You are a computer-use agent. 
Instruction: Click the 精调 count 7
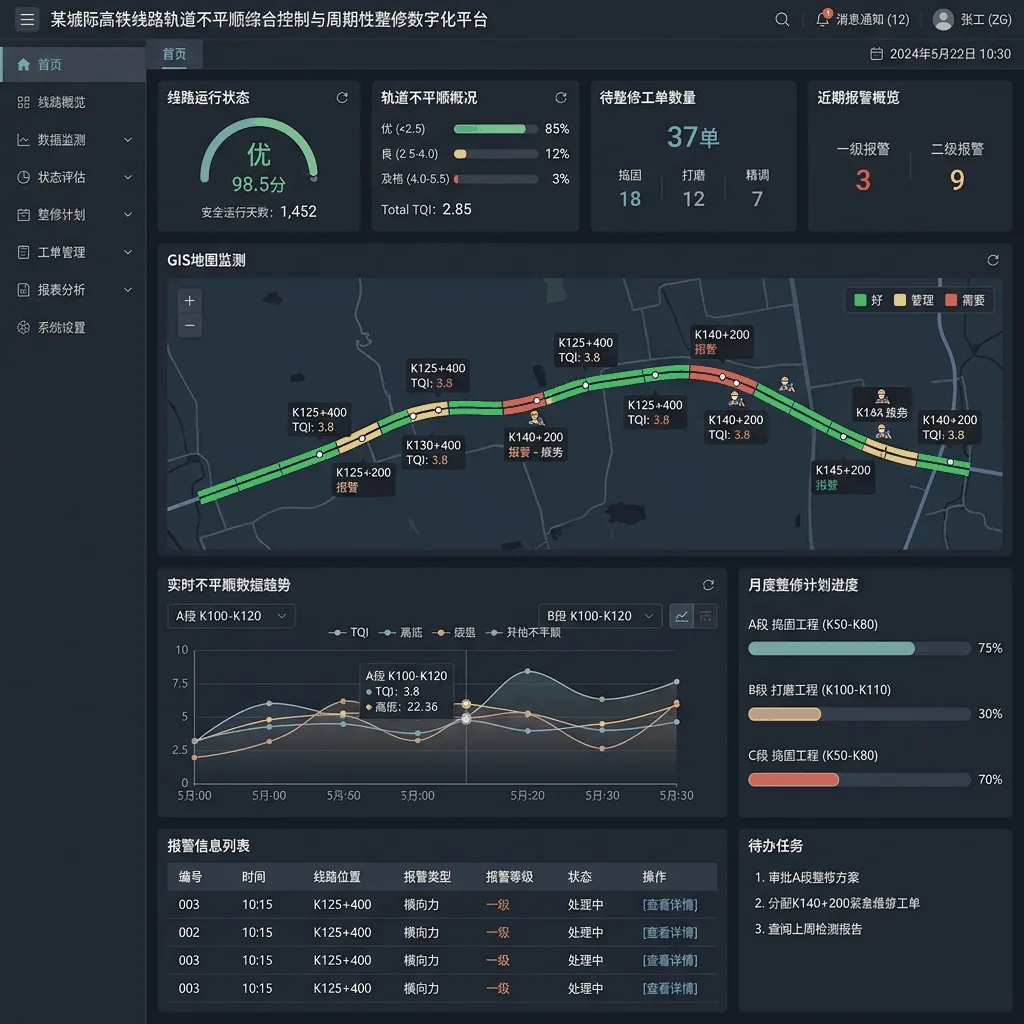pos(757,199)
